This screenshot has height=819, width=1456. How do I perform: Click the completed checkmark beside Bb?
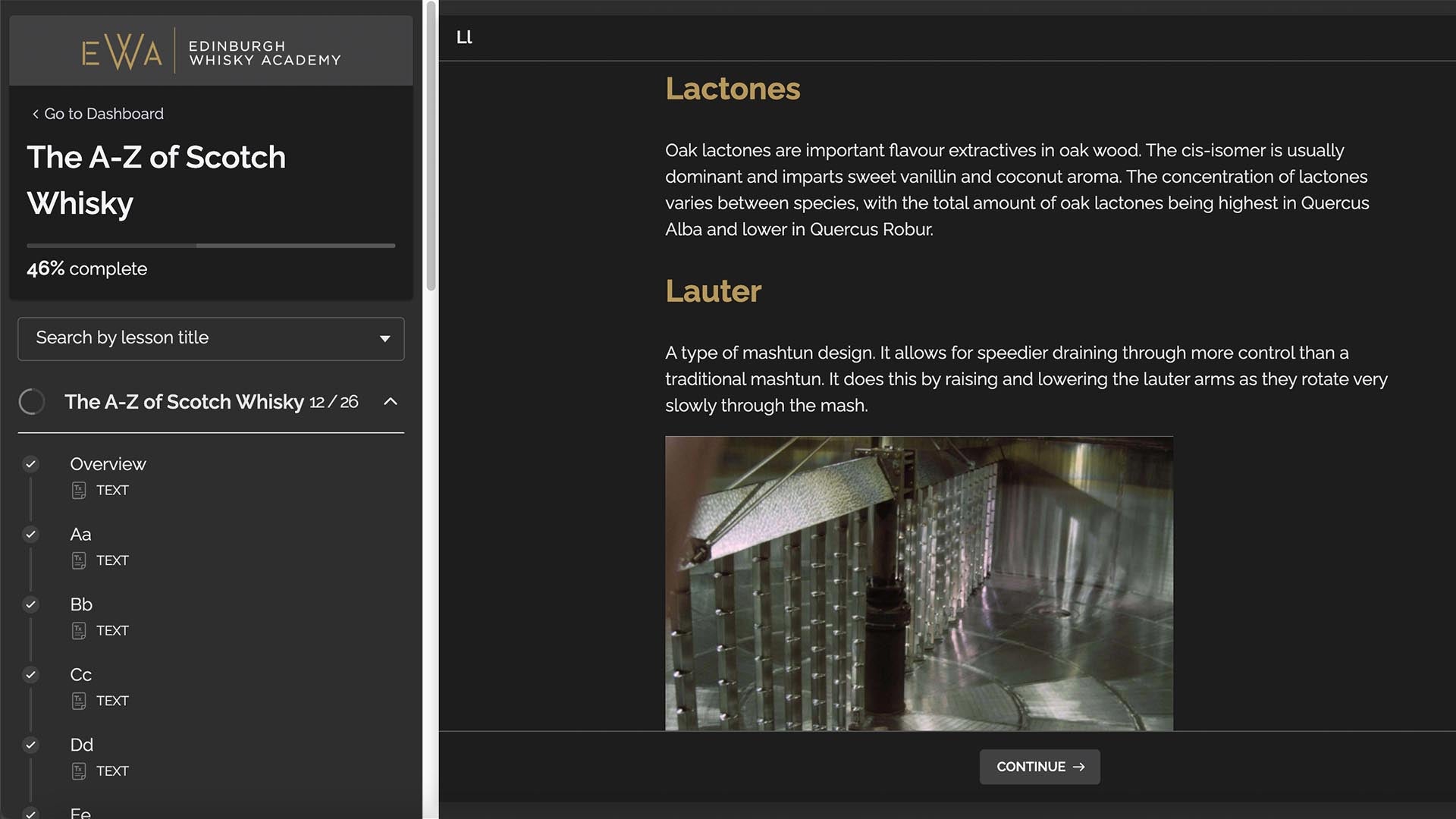(30, 604)
